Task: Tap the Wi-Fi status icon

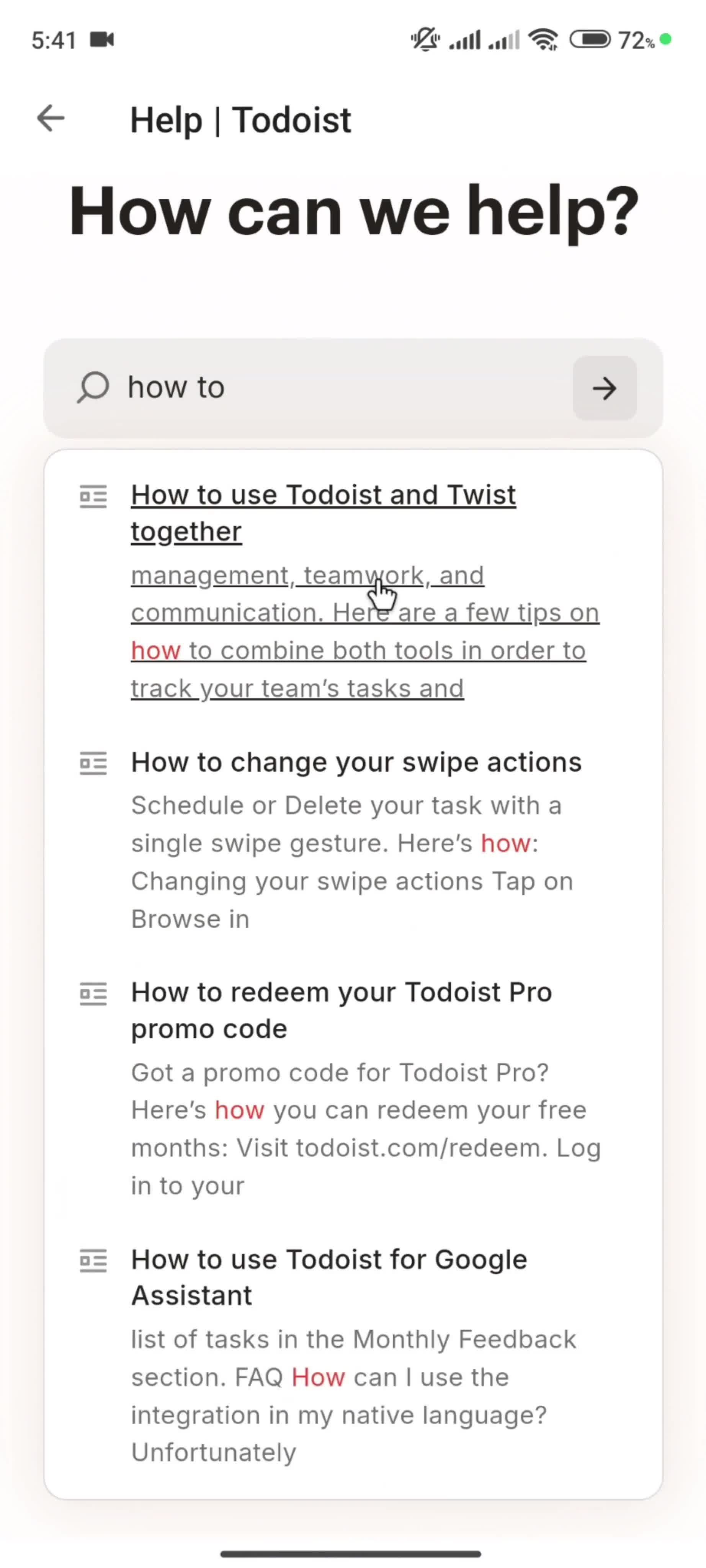Action: point(544,40)
